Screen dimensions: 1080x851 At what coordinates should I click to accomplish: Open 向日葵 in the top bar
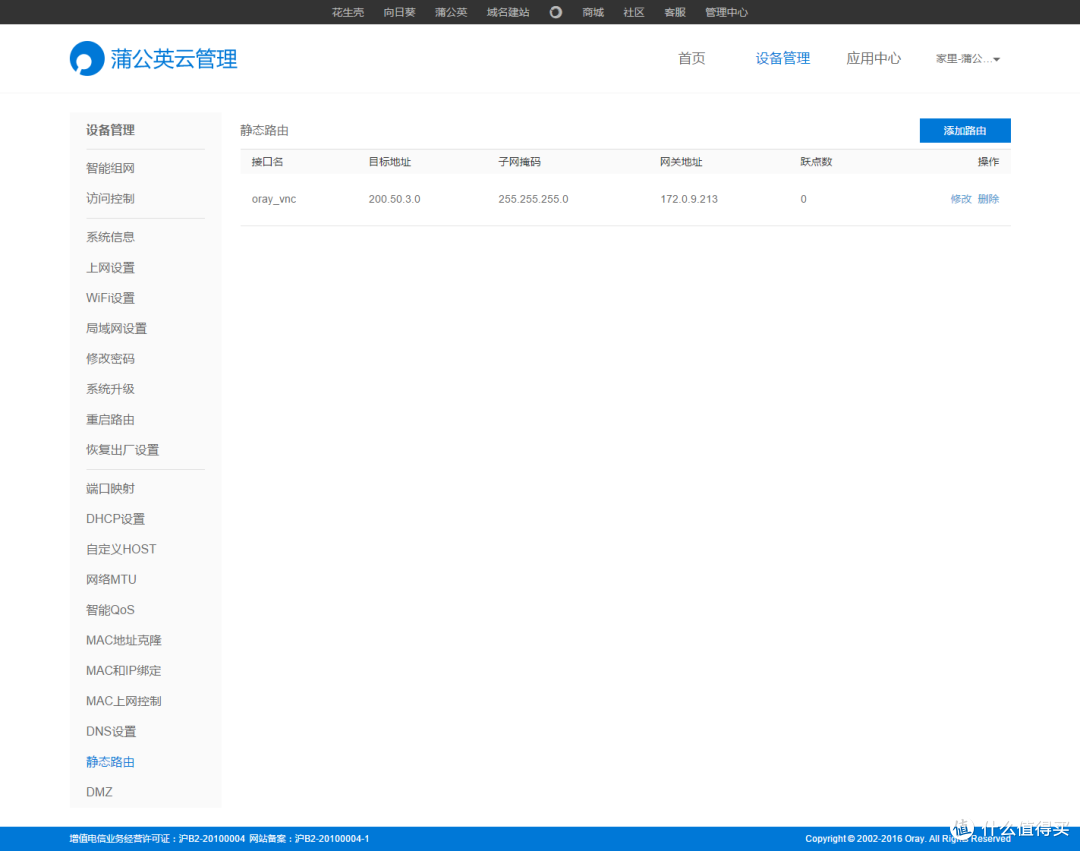[399, 12]
